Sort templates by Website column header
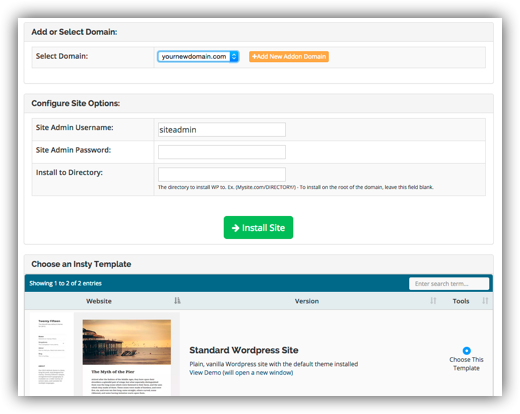The image size is (520, 414). click(99, 301)
